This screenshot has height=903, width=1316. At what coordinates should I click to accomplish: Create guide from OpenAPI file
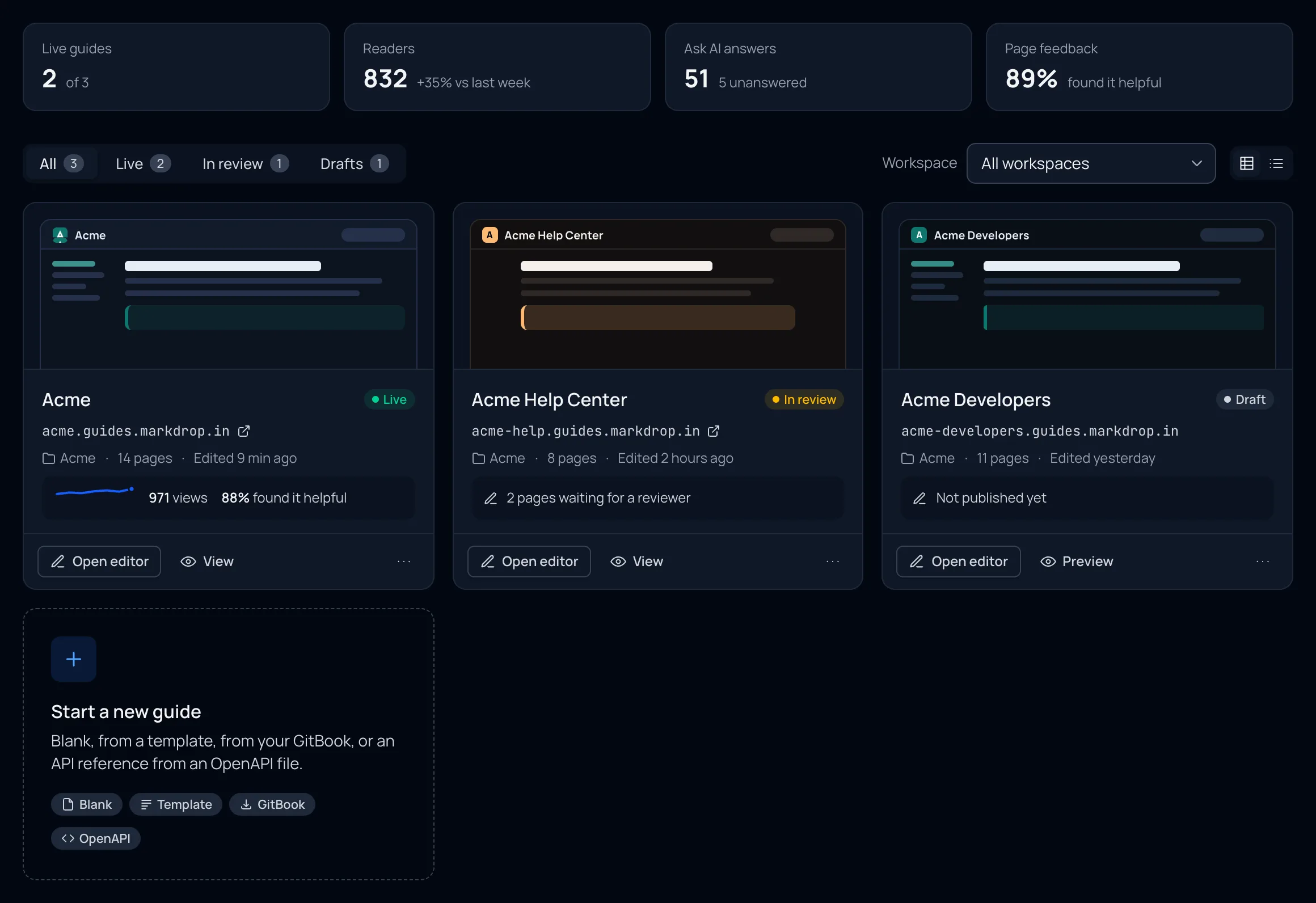tap(96, 838)
